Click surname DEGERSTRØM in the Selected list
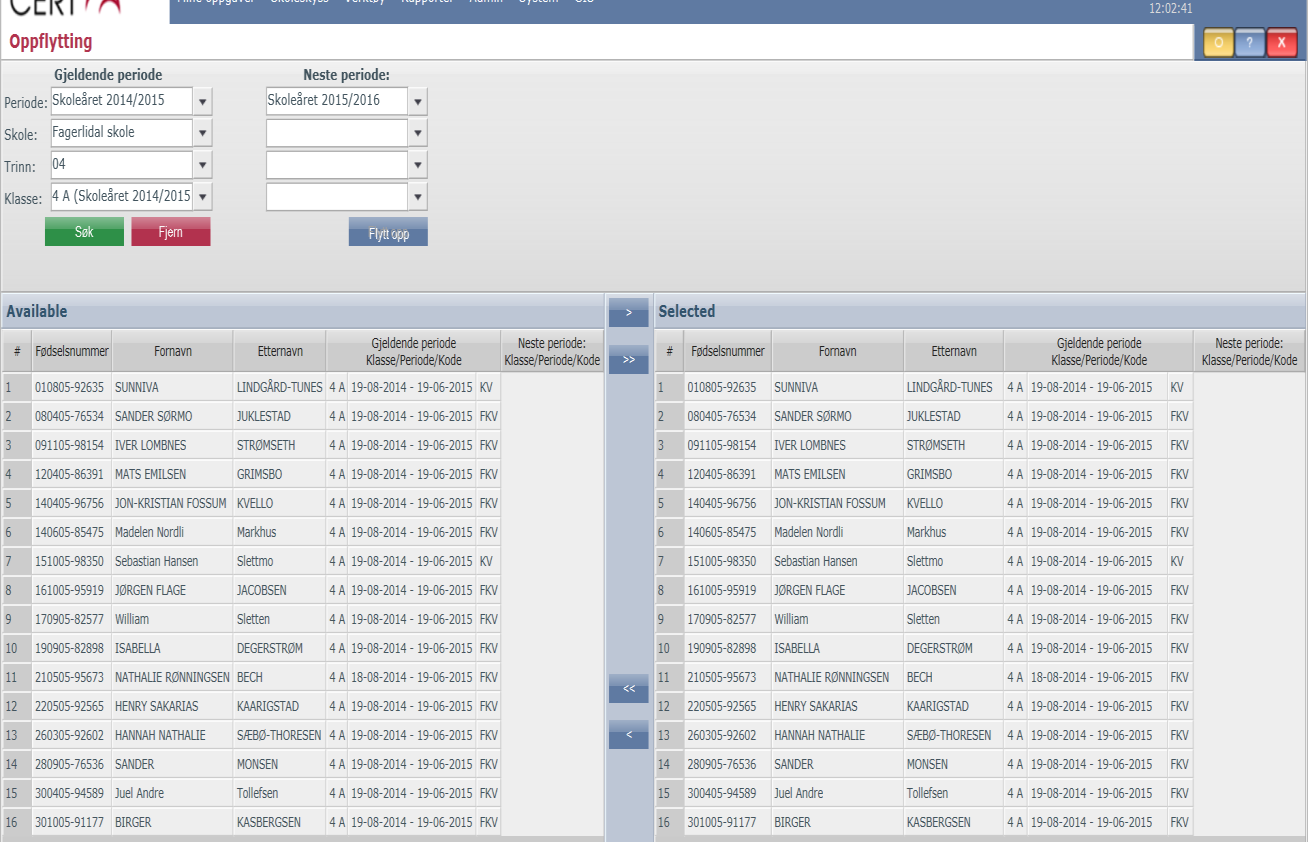 (939, 648)
